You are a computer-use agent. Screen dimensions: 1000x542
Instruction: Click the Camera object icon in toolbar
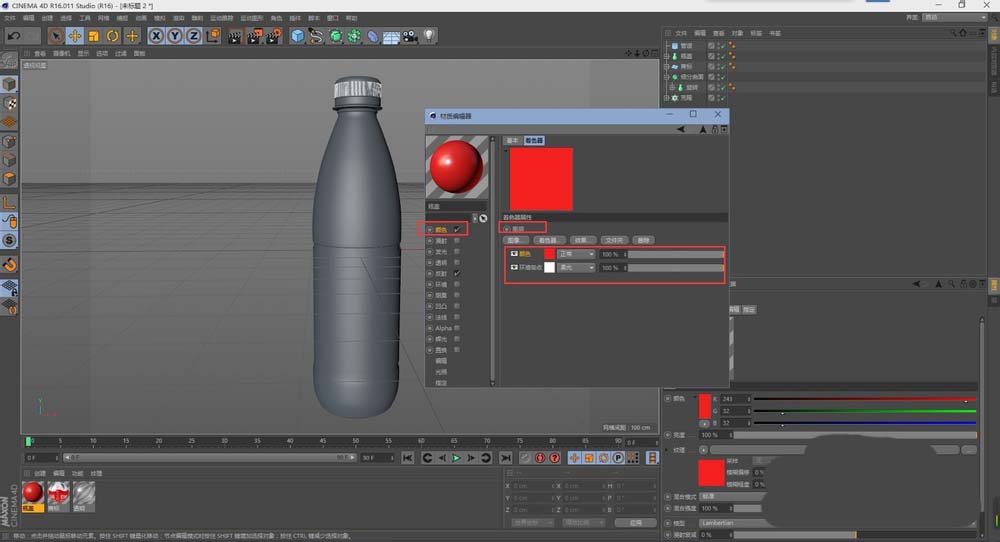[409, 36]
